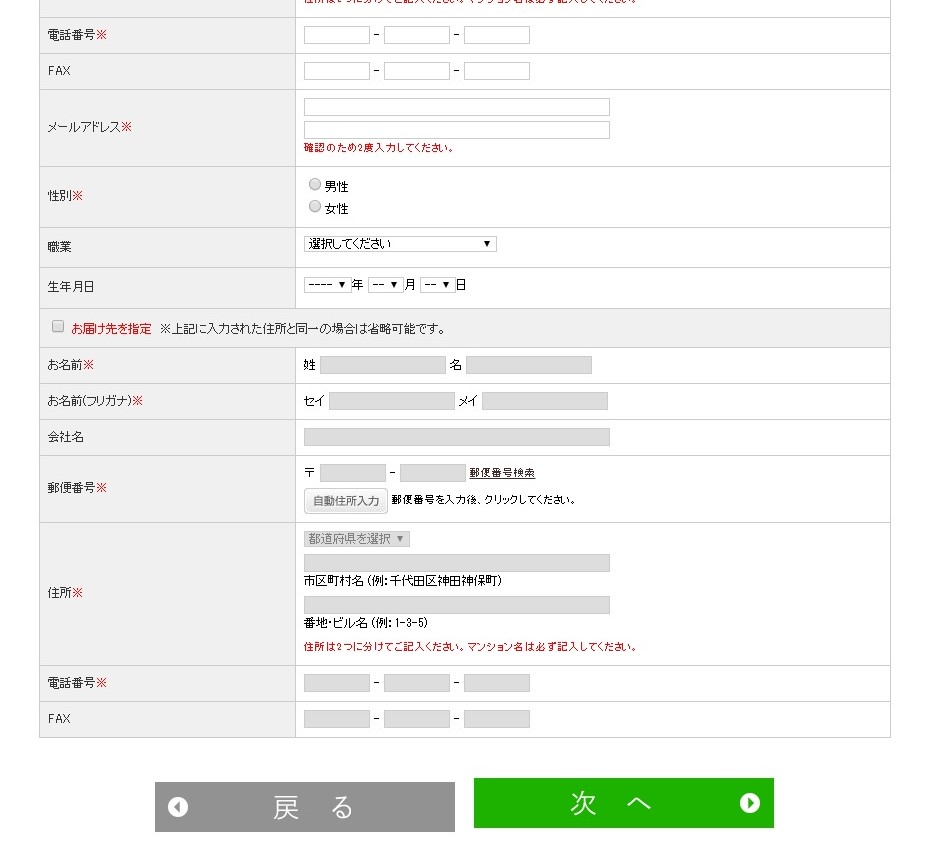Viewport: 927px width, 858px height.
Task: Click the 郵便番号検索 link
Action: pyautogui.click(x=502, y=472)
